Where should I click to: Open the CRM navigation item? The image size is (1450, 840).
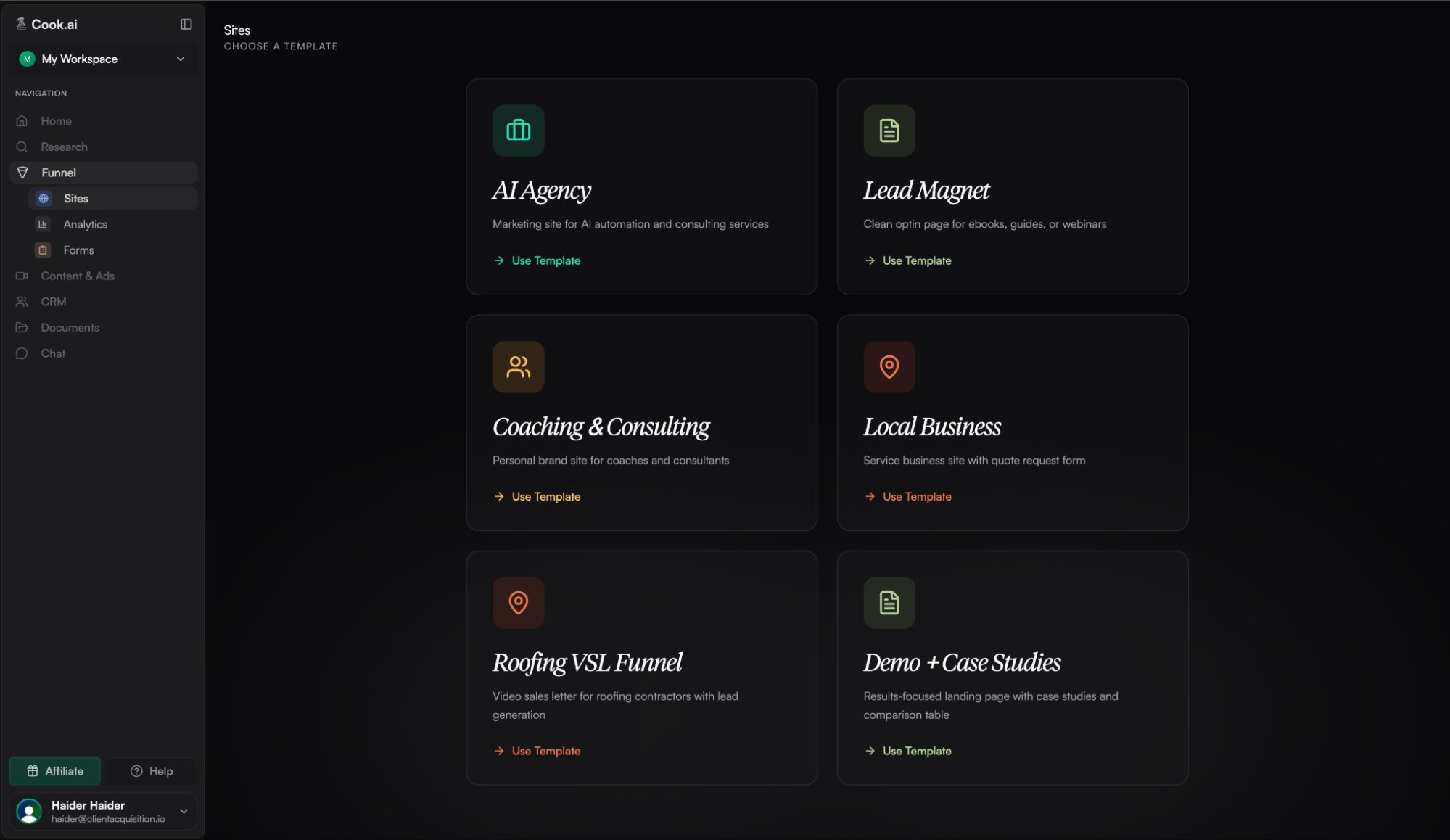pos(53,302)
